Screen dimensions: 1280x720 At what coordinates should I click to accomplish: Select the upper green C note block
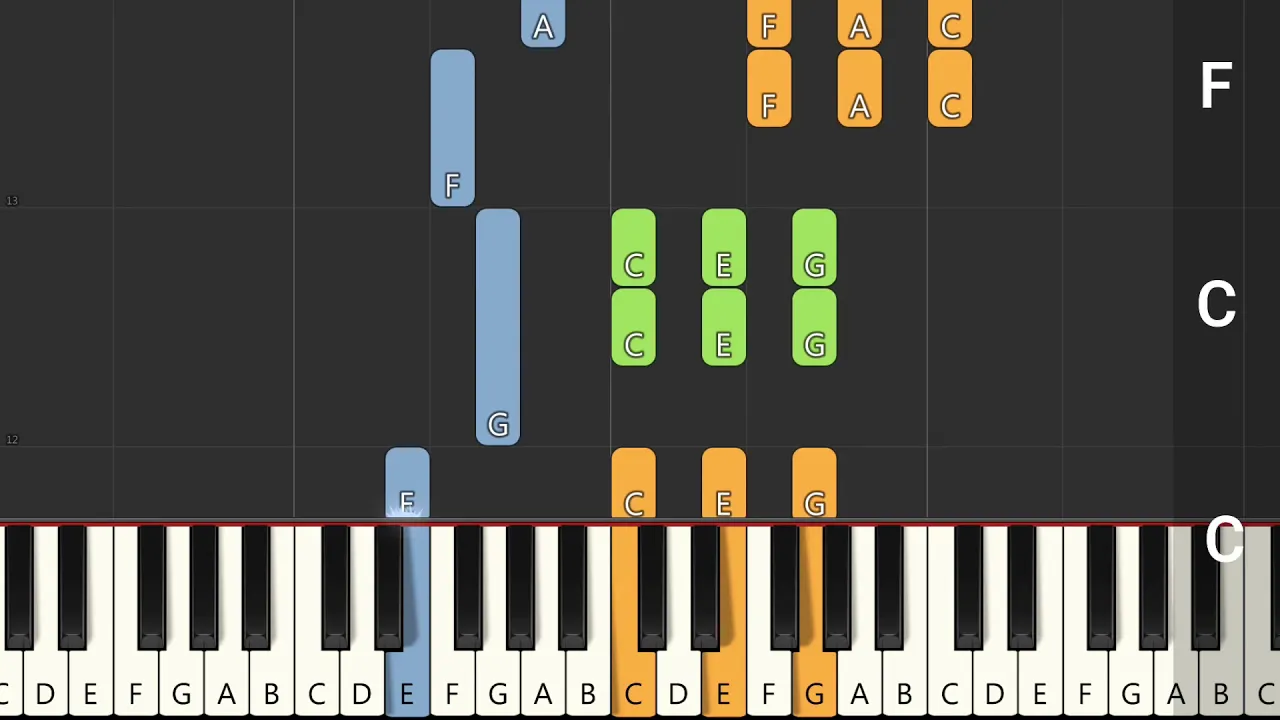click(x=633, y=248)
